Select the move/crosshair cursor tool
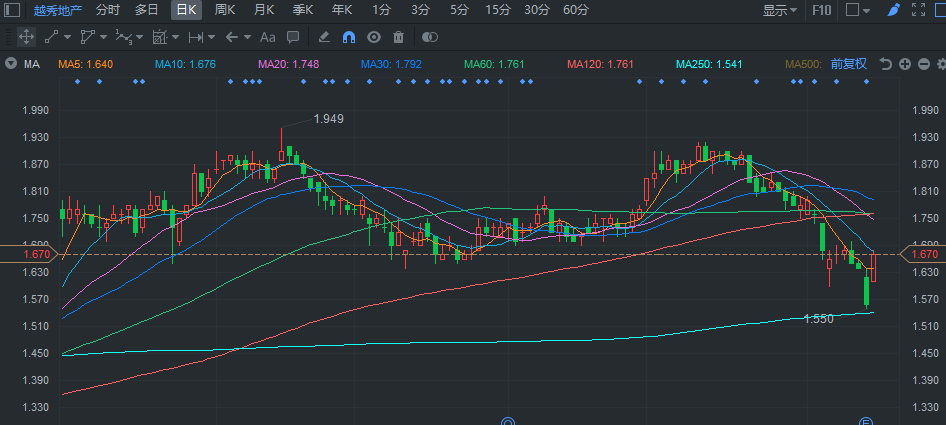The width and height of the screenshot is (946, 425). pyautogui.click(x=26, y=37)
